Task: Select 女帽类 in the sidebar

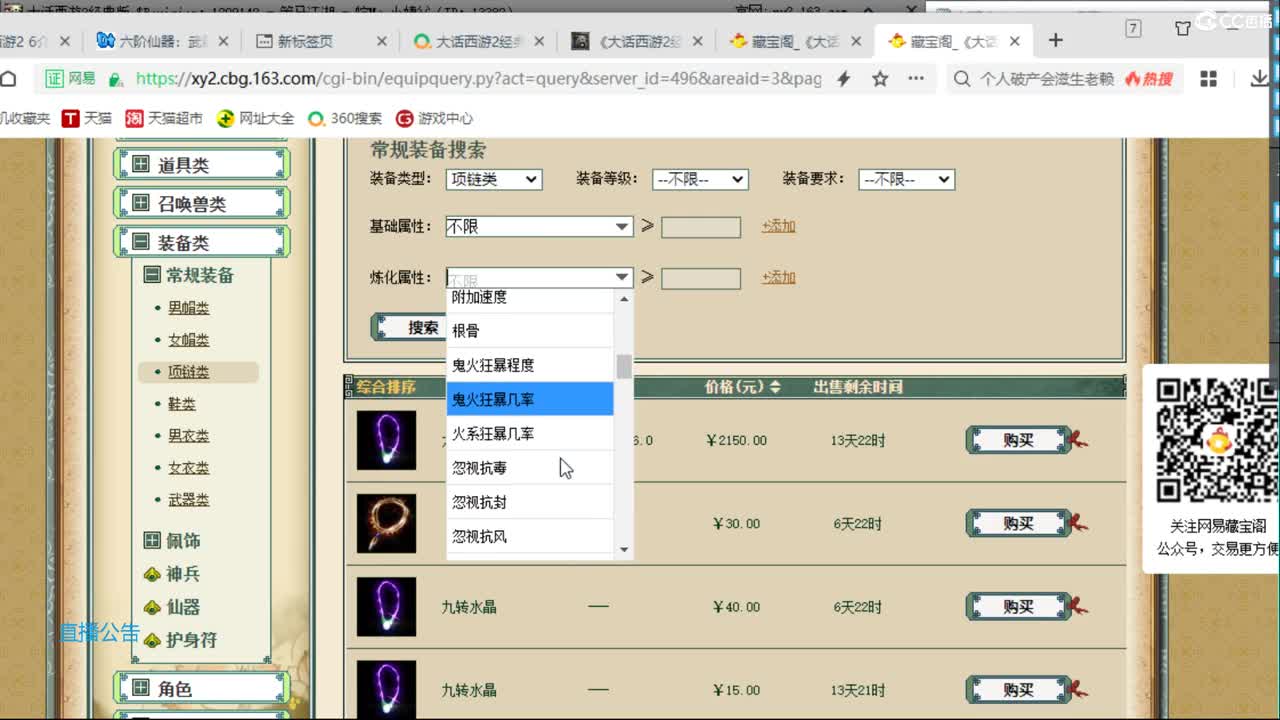Action: [188, 340]
